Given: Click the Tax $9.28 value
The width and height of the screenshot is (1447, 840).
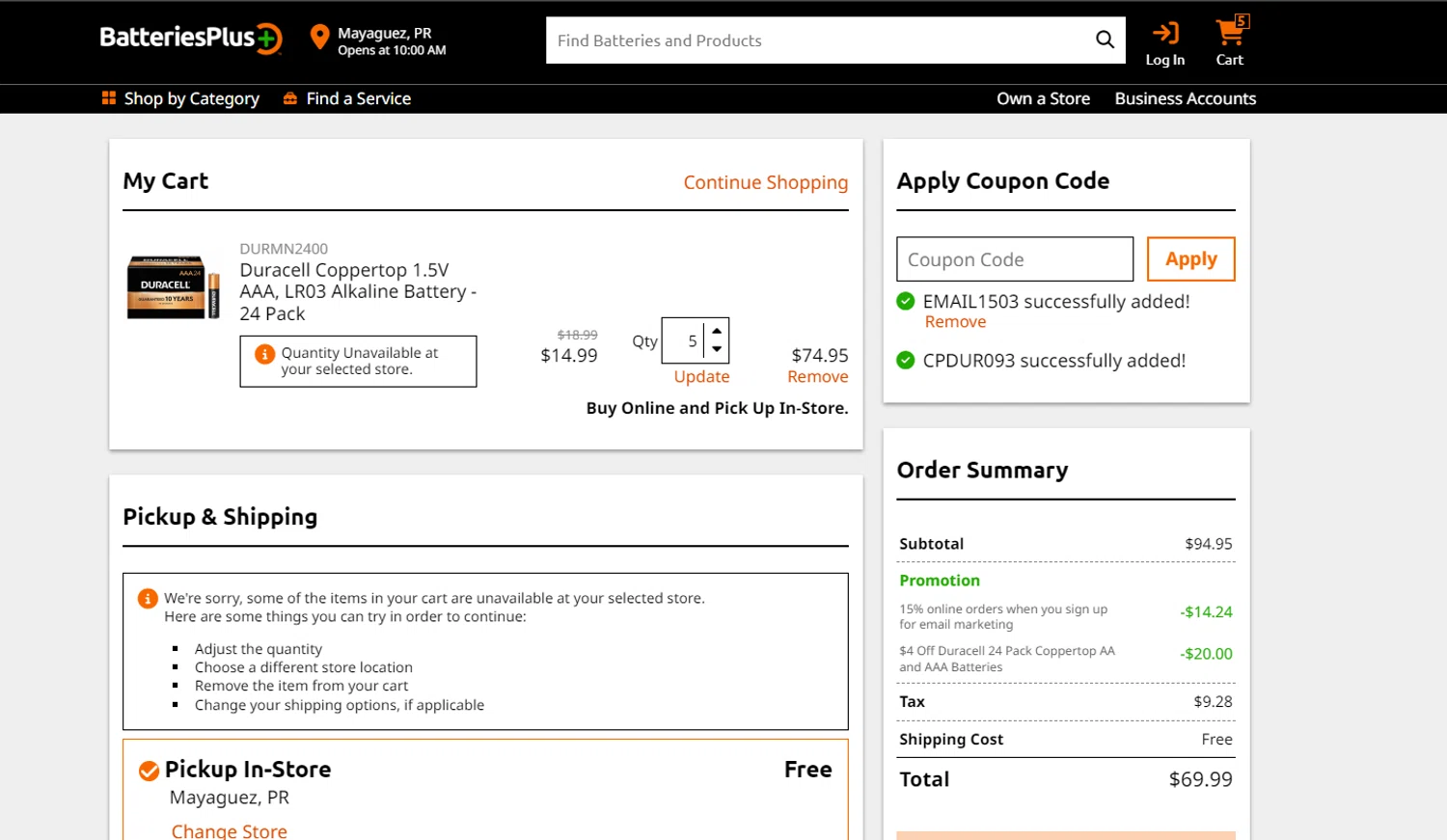Looking at the screenshot, I should (1213, 701).
